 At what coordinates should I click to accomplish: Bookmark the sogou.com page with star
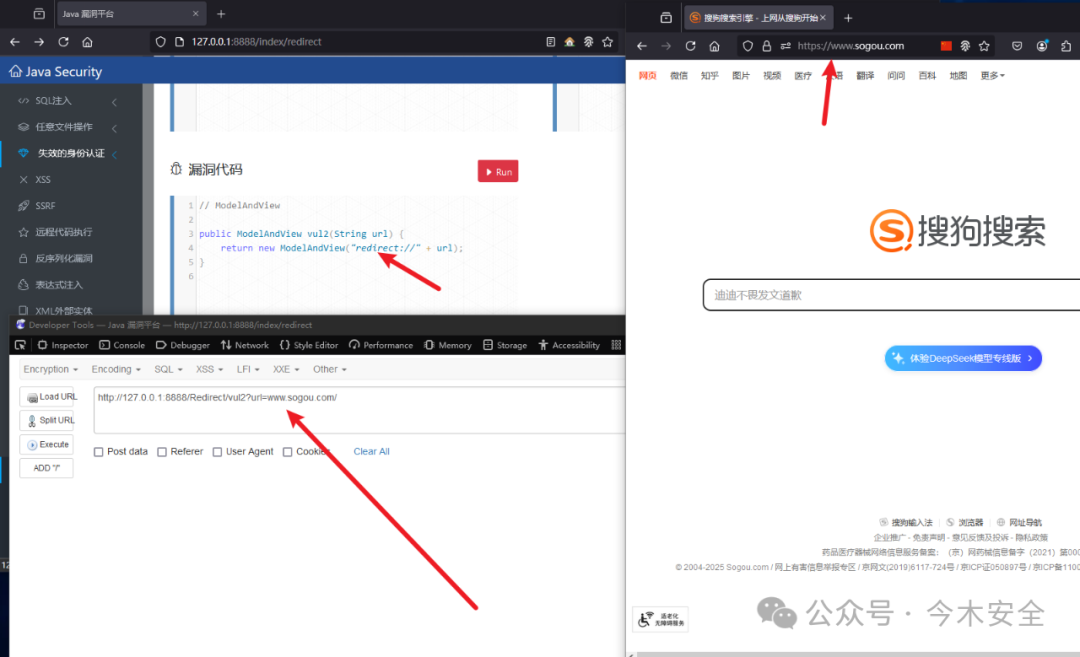(x=984, y=46)
